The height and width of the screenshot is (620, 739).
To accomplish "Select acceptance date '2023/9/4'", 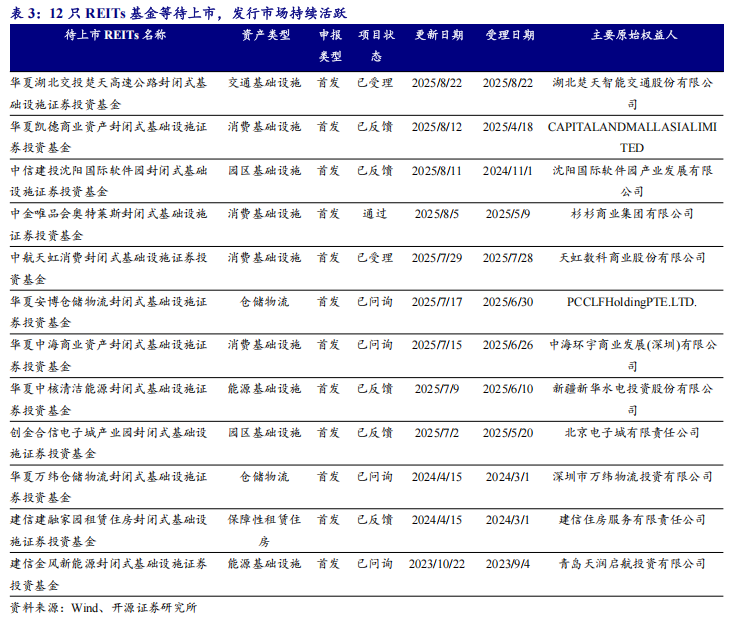I will point(508,563).
